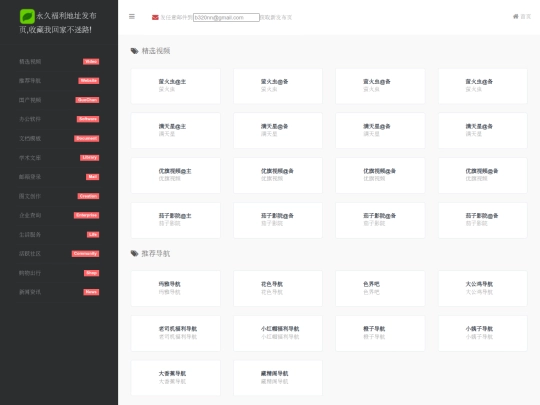Open the 萤火虫@主 card
This screenshot has height=405, width=540.
176,86
